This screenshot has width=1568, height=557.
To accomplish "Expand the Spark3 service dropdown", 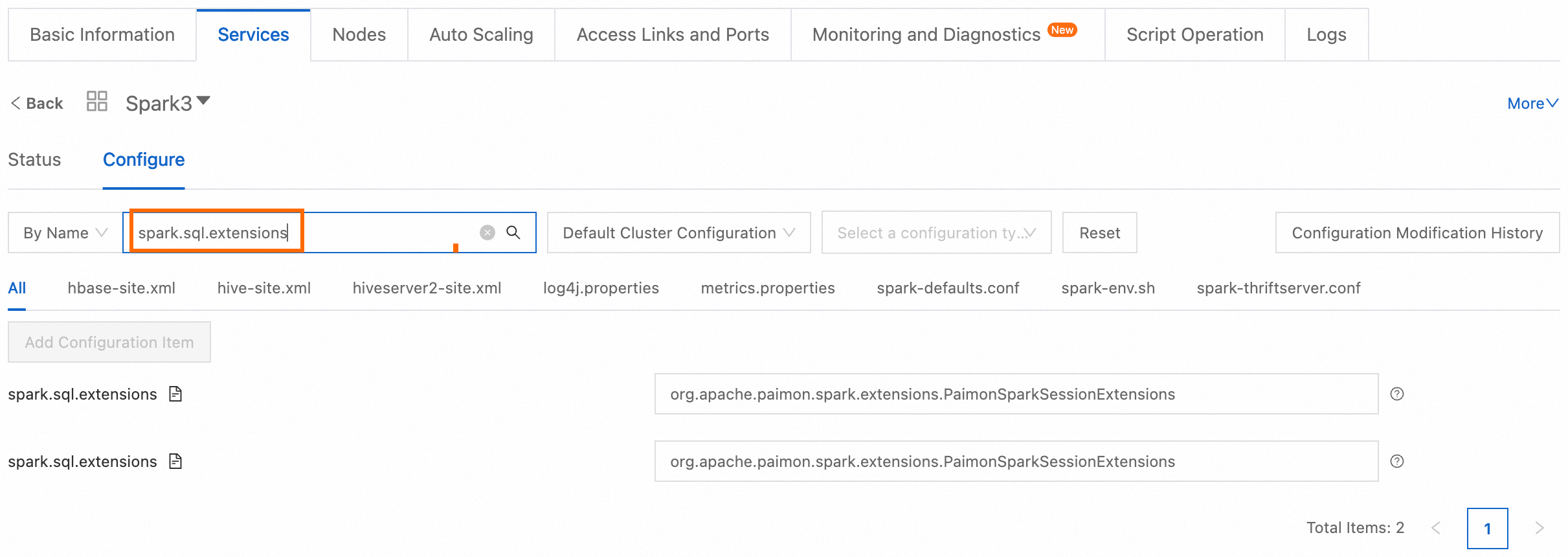I will [203, 101].
